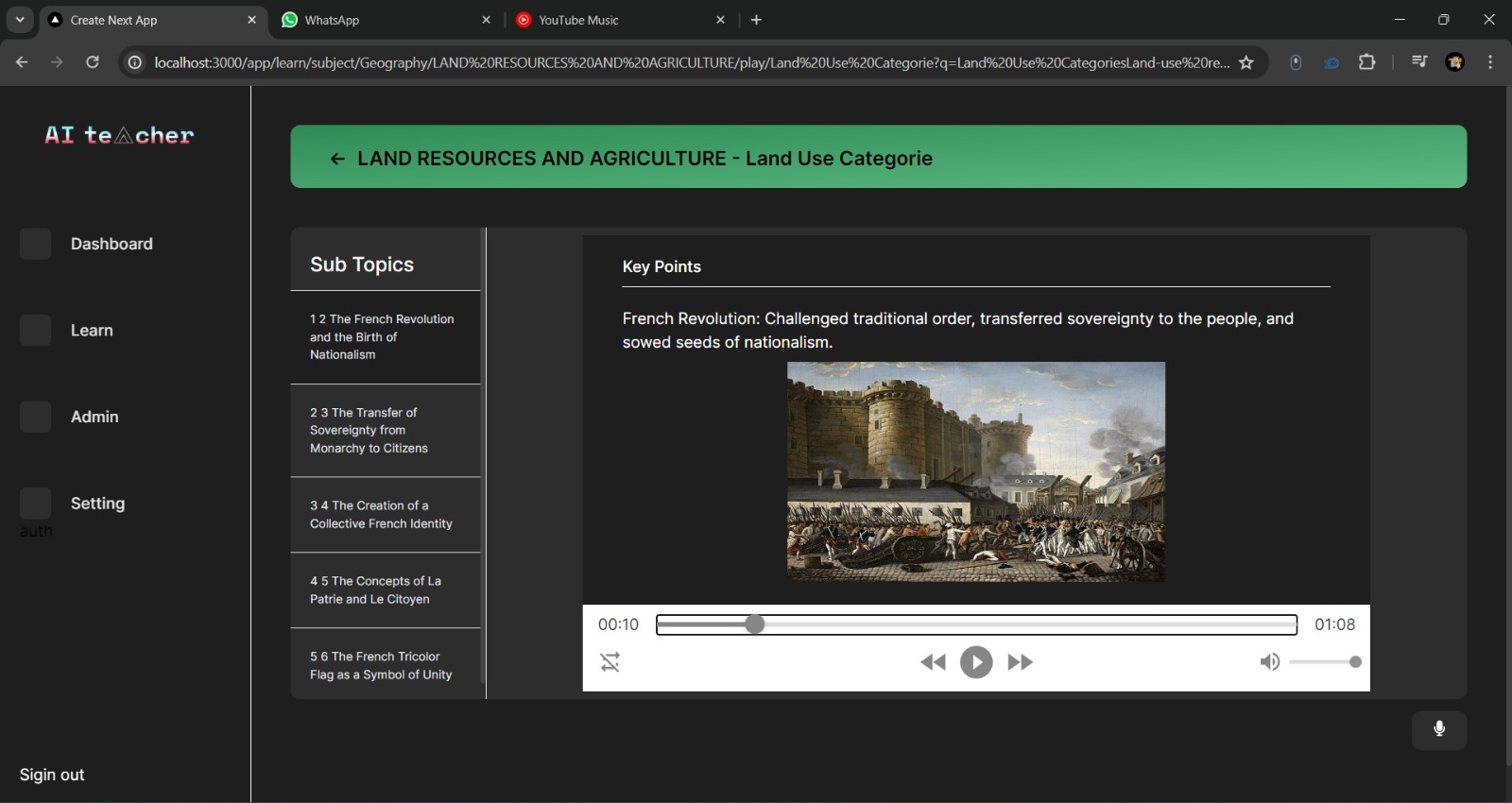Adjust the volume slider in player
Screen dimensions: 1512x803
point(1323,662)
